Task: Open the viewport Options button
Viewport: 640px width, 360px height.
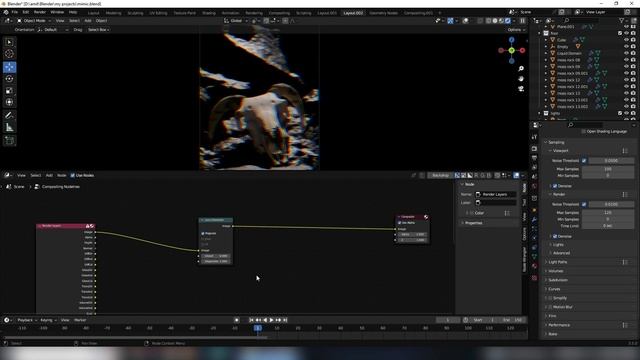Action: 516,30
